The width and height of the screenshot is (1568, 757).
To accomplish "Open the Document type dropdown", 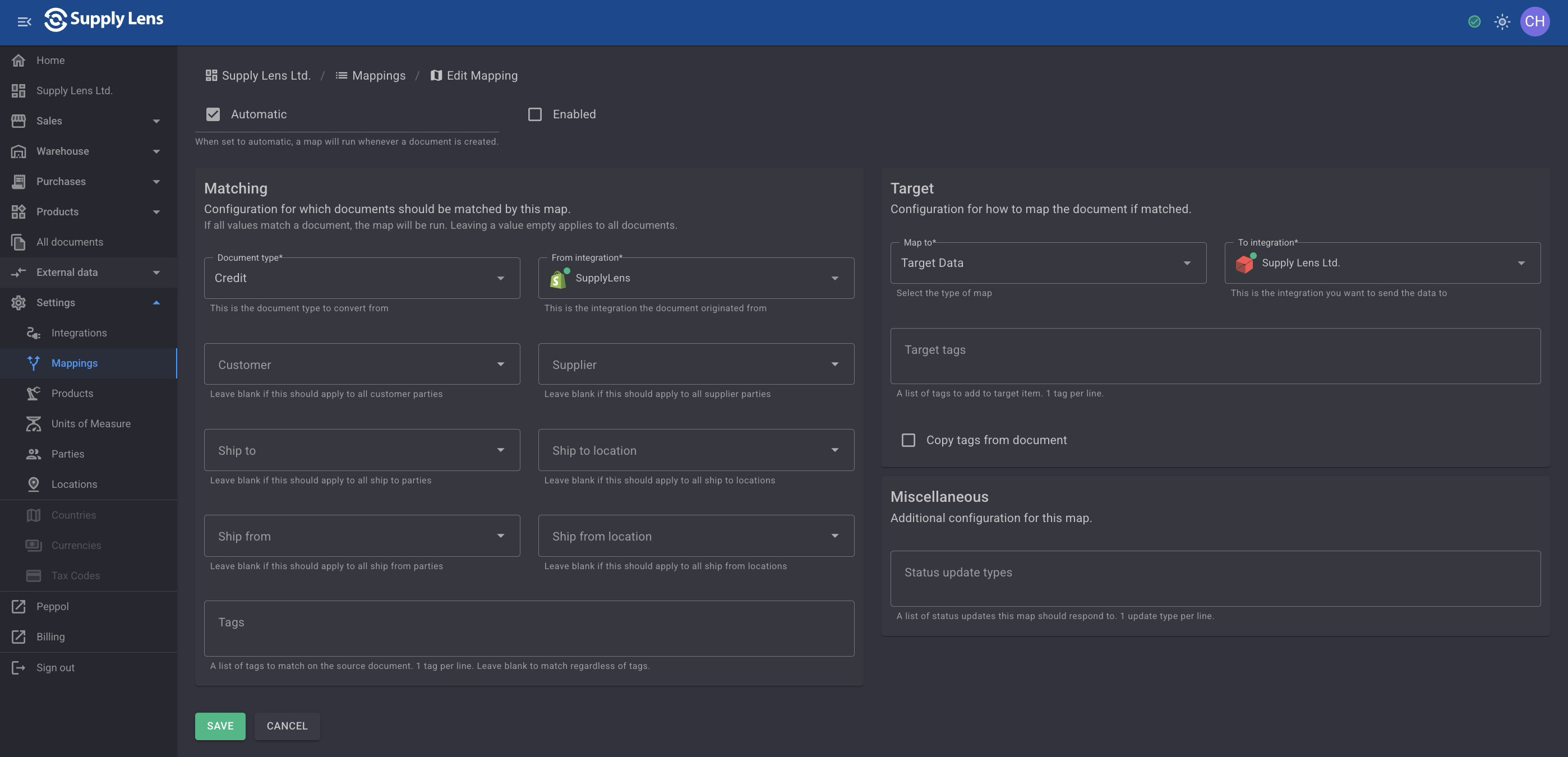I will (x=362, y=278).
